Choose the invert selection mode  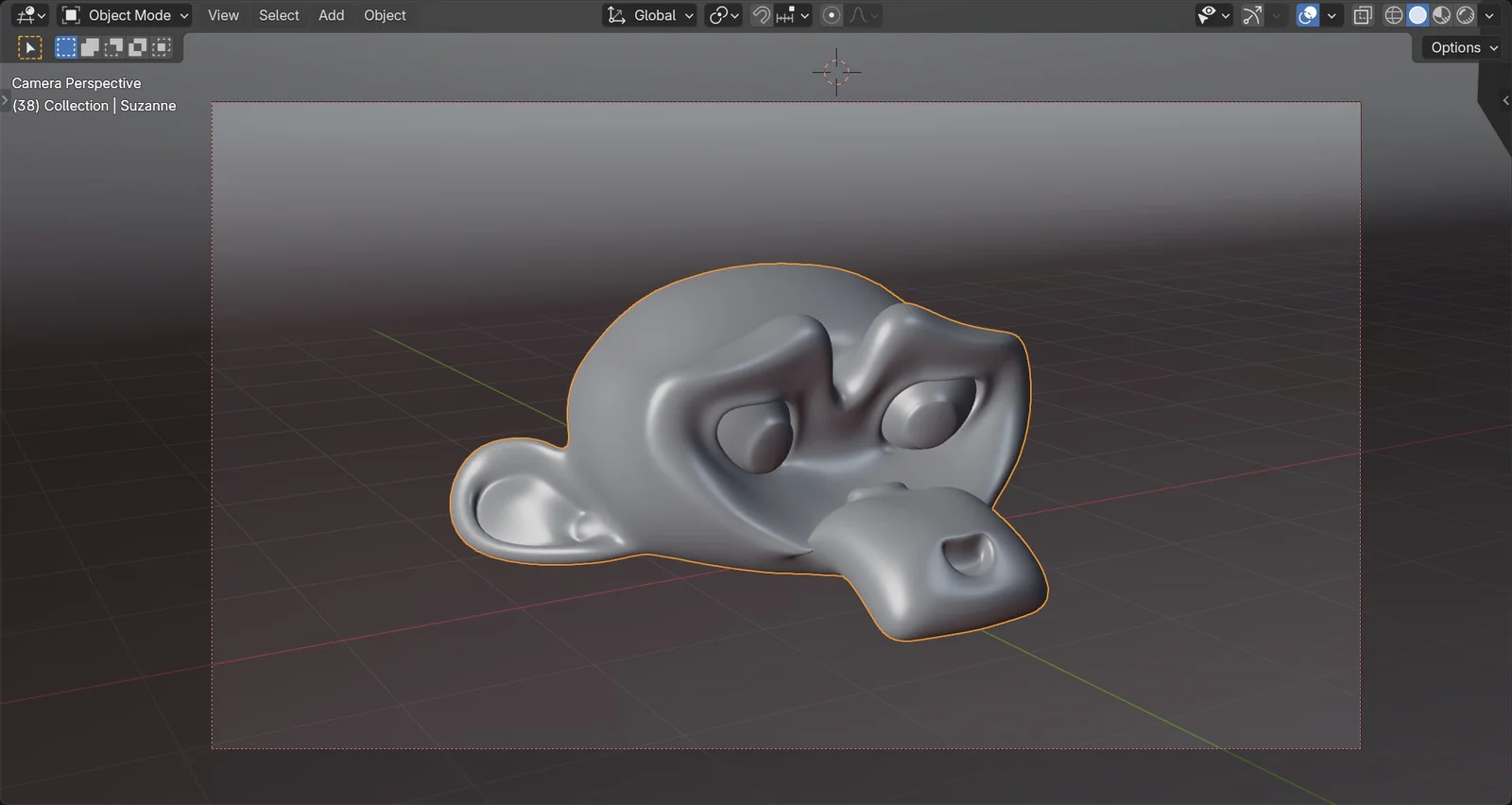tap(138, 47)
